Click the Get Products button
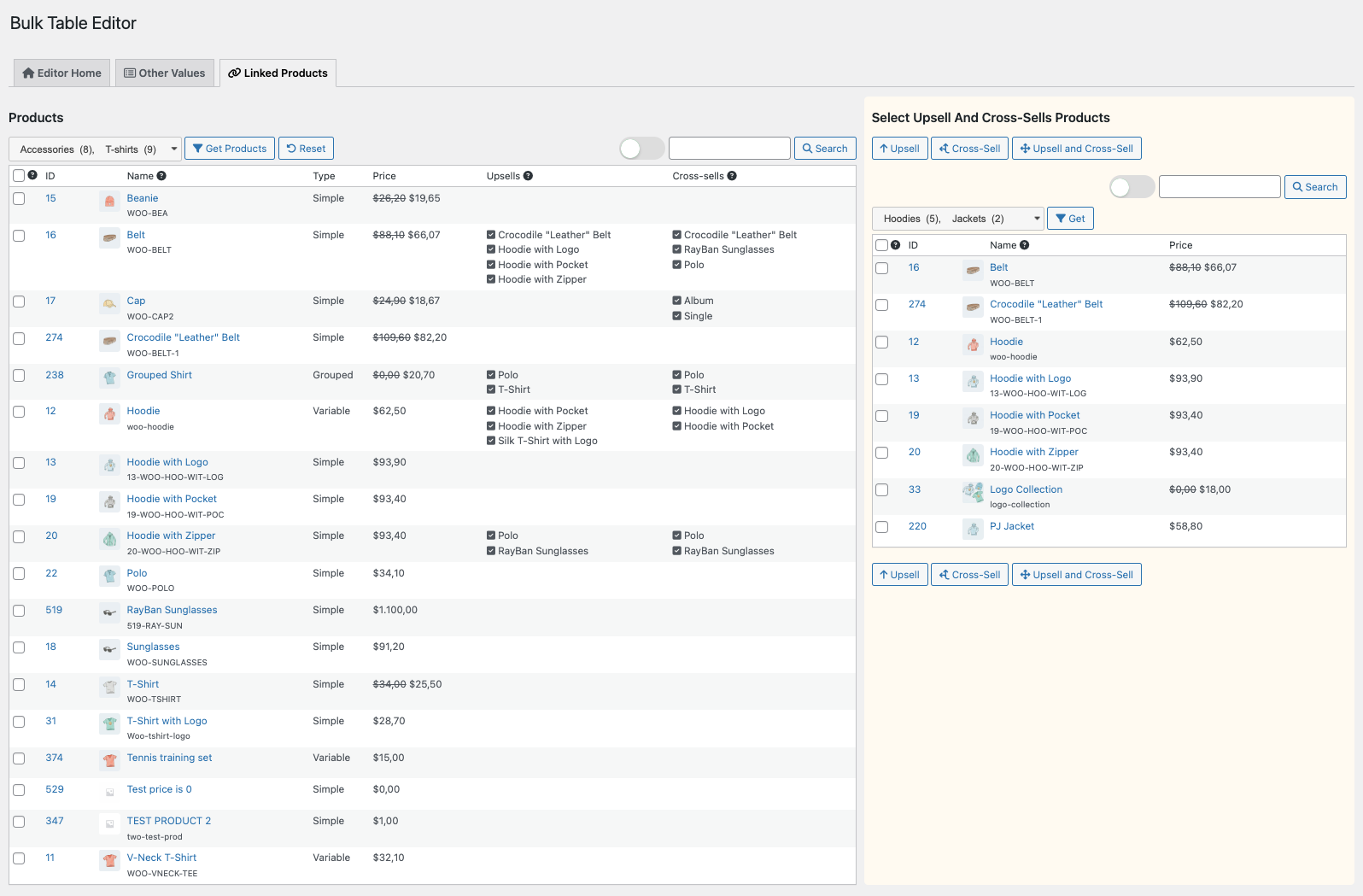Screen dimensions: 1363x896 coord(230,149)
